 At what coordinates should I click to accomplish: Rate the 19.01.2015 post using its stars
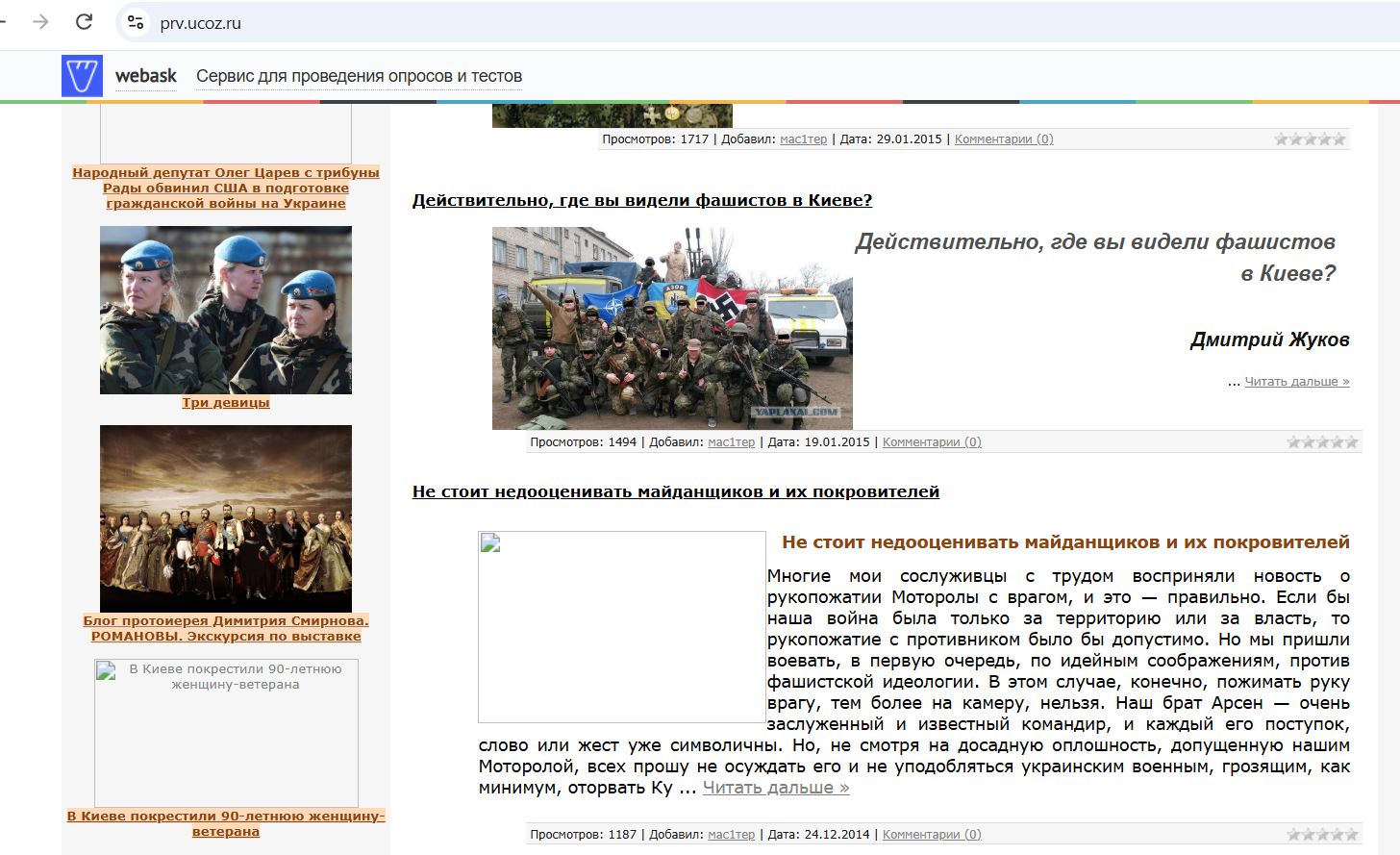[1322, 442]
